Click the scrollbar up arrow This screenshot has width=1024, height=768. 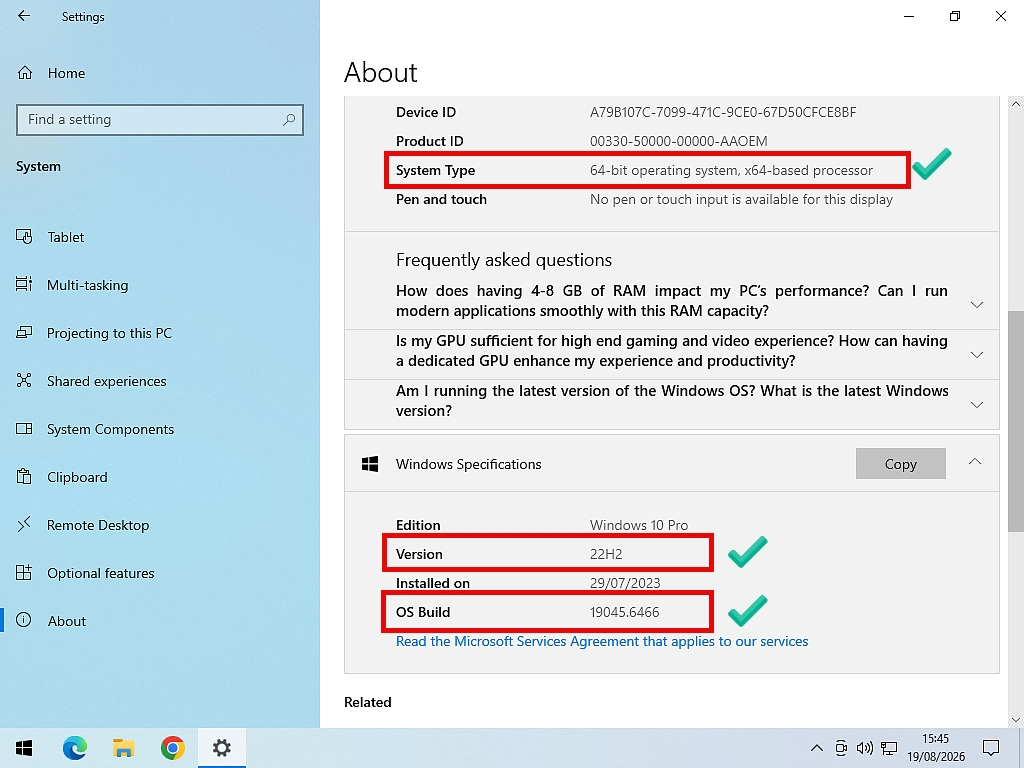pyautogui.click(x=1016, y=104)
